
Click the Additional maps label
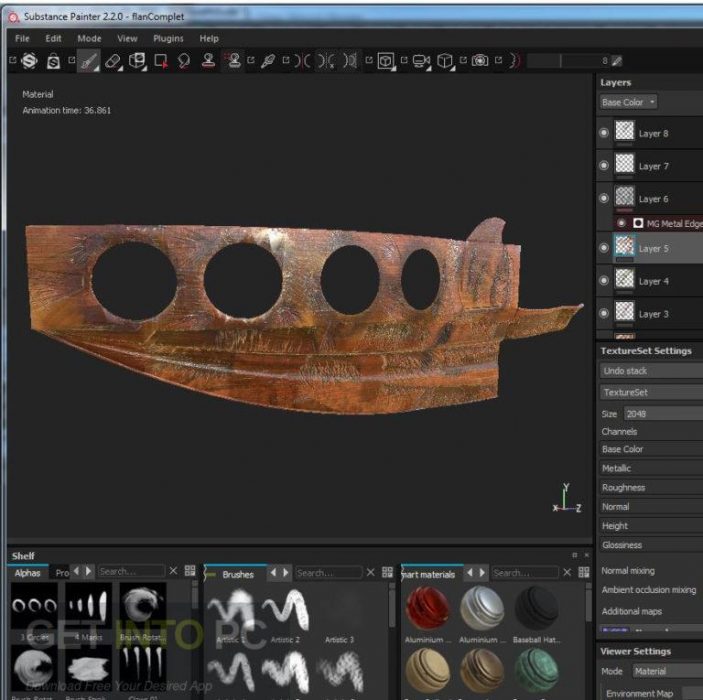click(x=631, y=611)
